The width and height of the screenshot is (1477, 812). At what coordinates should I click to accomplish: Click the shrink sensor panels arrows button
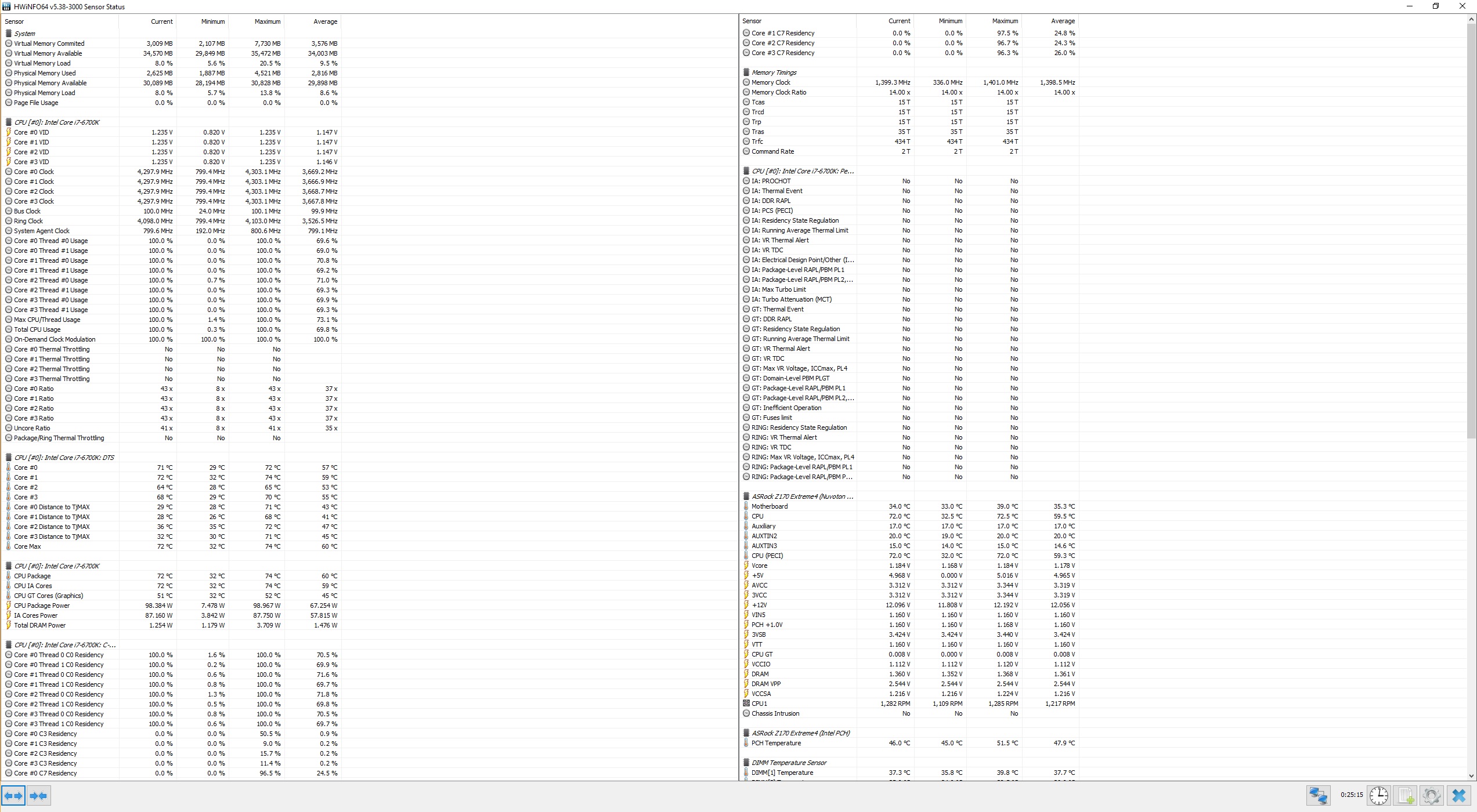tap(39, 796)
